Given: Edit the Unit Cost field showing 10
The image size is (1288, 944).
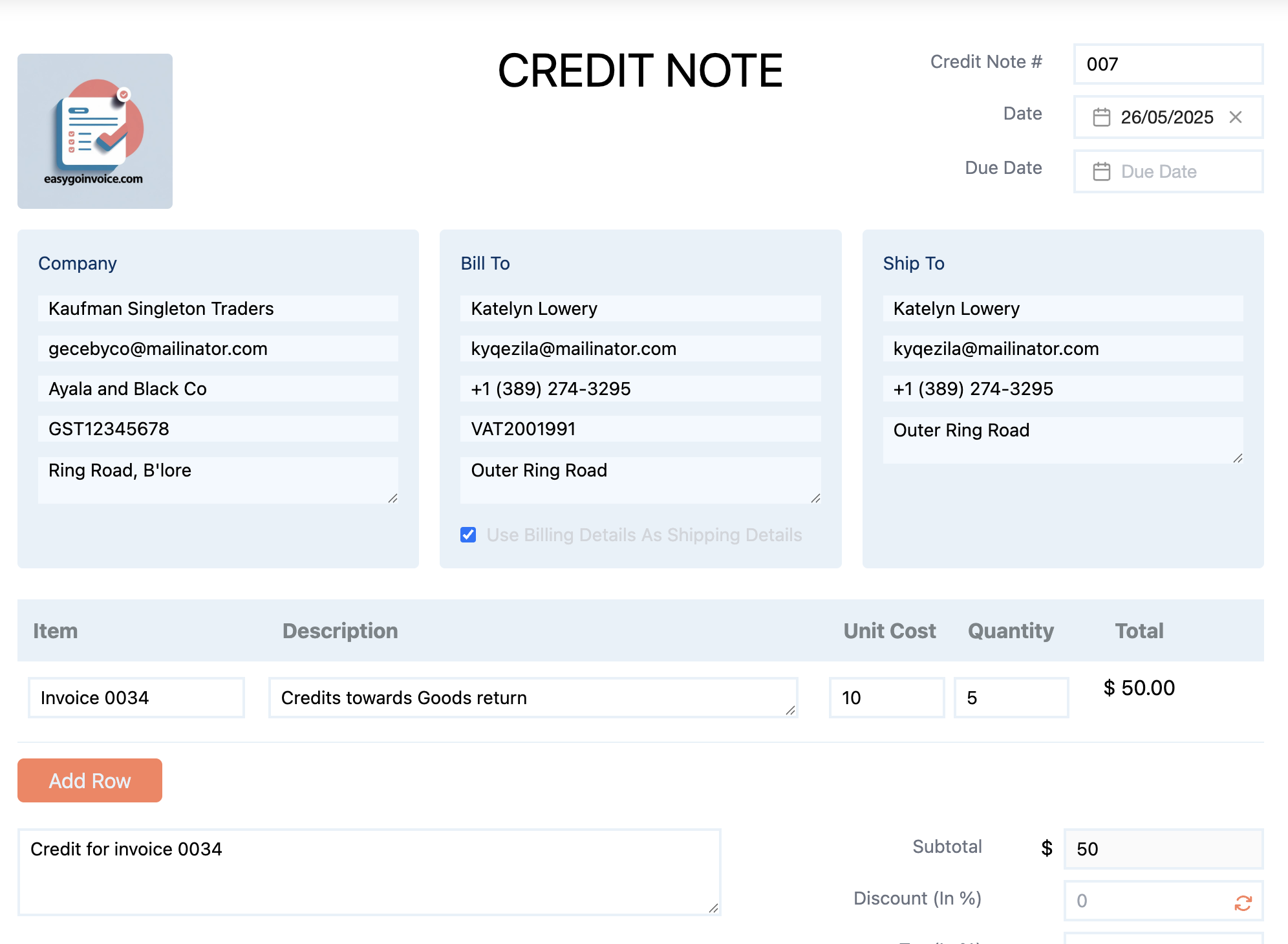Looking at the screenshot, I should click(x=886, y=698).
